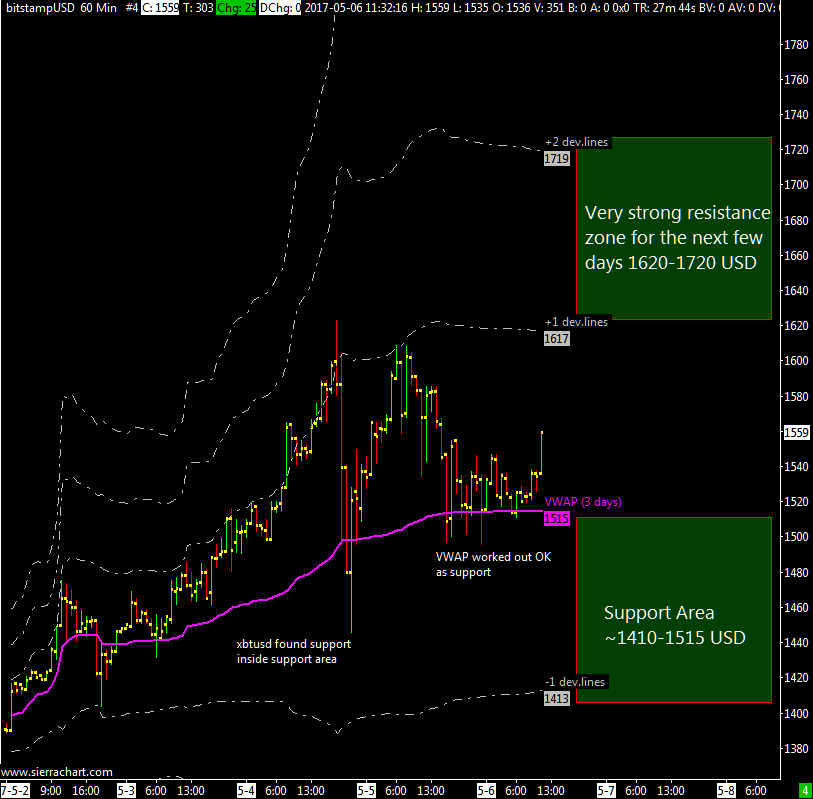The image size is (813, 799).
Task: Click the 'VWAP (3 days)' magenta label
Action: pyautogui.click(x=583, y=502)
